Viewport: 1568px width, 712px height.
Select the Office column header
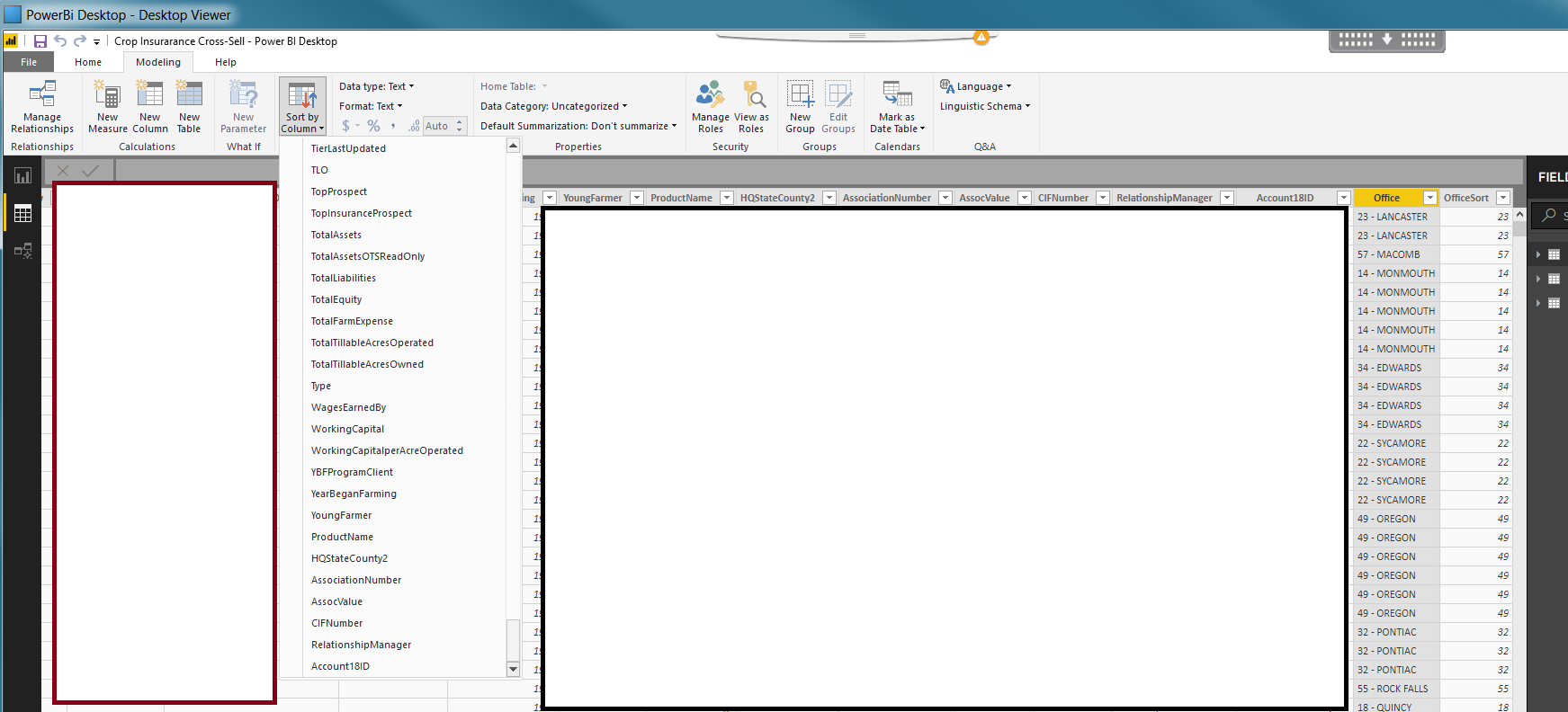click(1386, 198)
